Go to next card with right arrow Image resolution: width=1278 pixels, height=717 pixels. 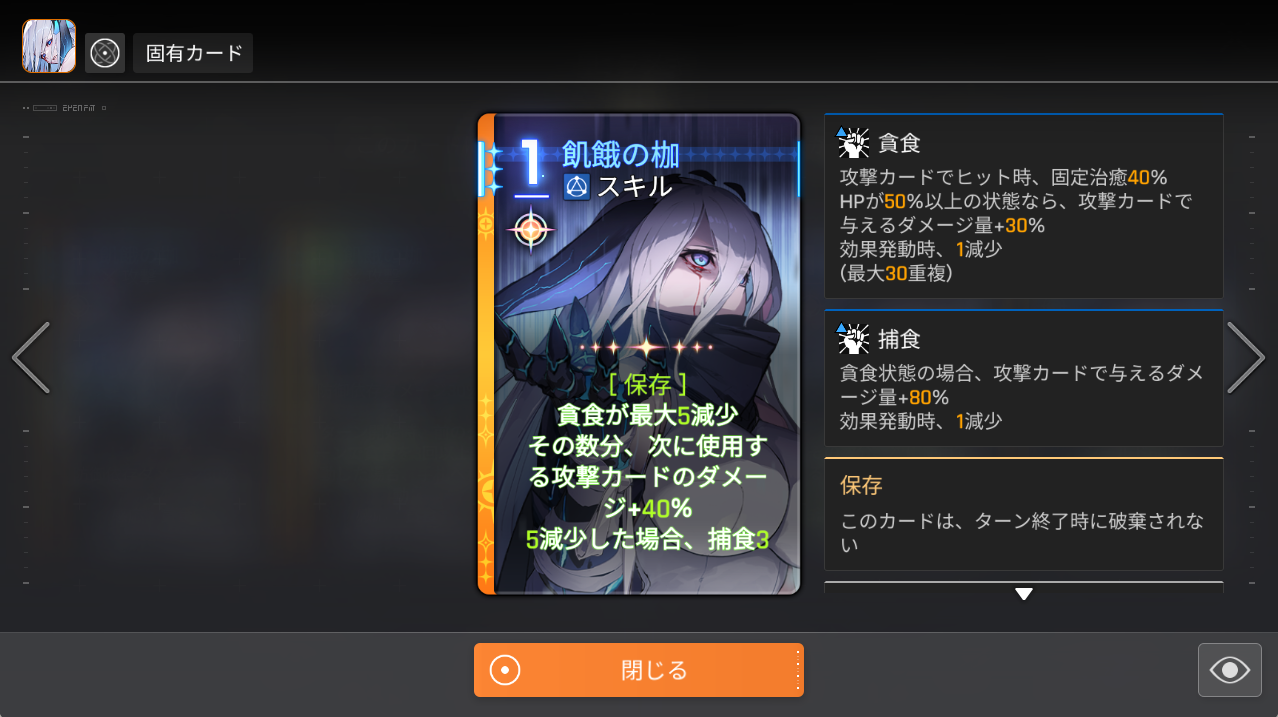click(1246, 357)
